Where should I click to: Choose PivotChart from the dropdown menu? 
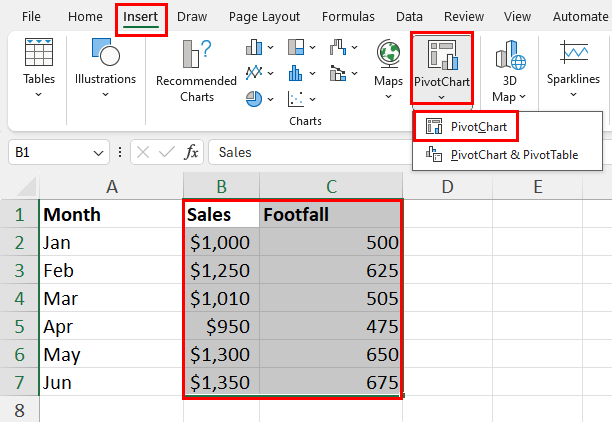(466, 126)
